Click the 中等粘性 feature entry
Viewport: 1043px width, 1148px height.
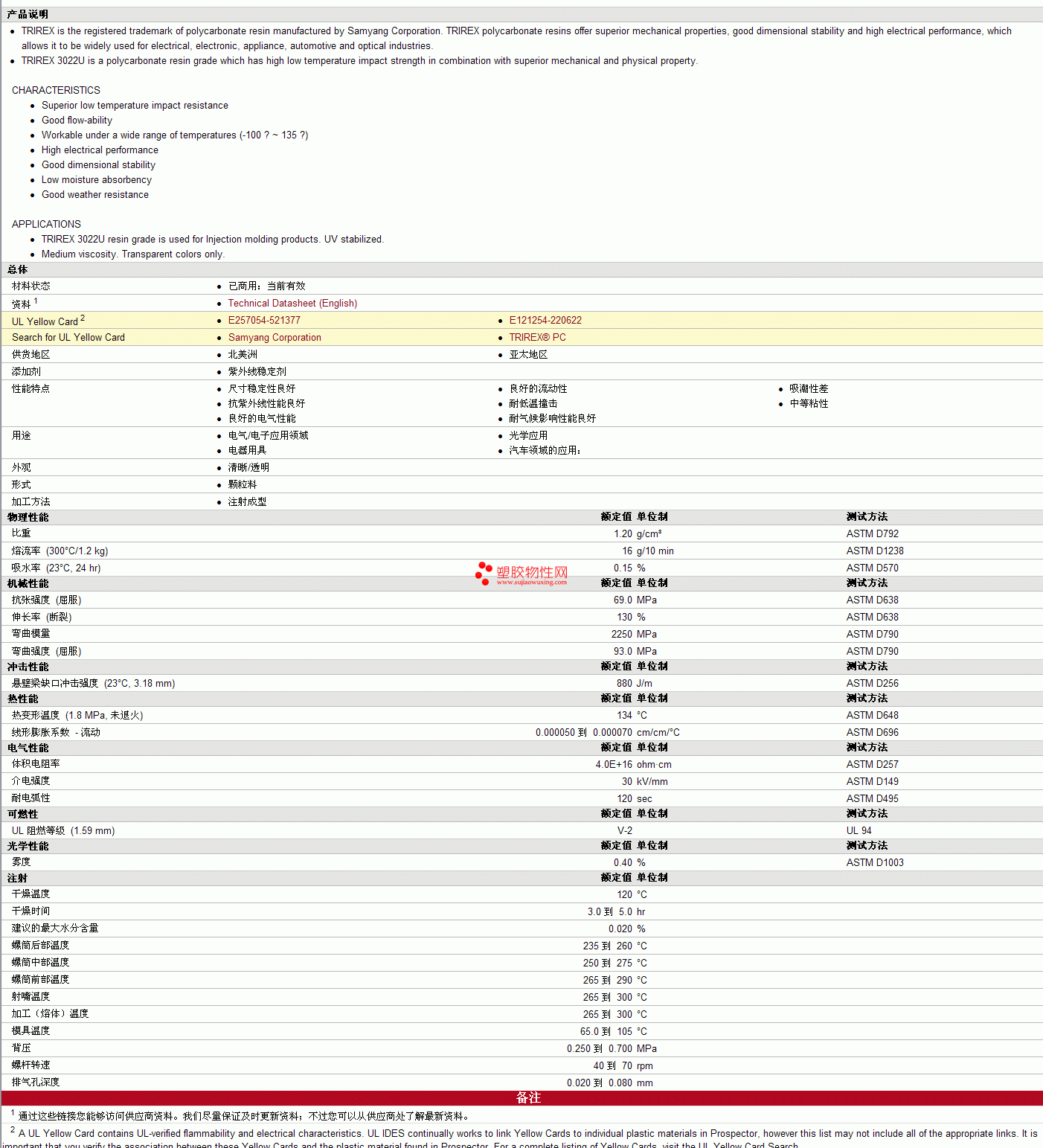(809, 404)
